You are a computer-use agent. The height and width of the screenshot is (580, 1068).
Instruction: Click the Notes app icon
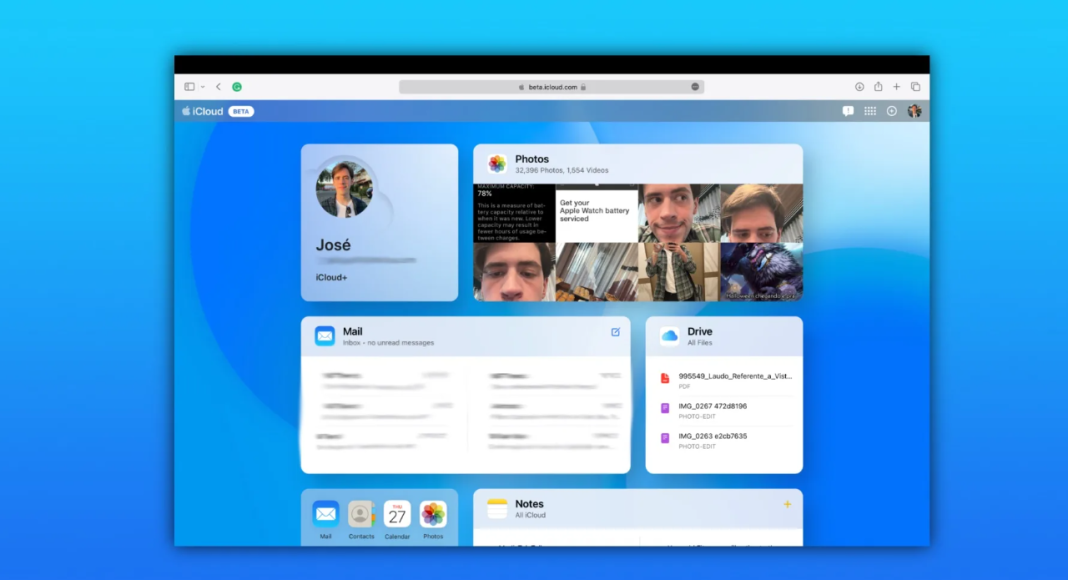[497, 509]
